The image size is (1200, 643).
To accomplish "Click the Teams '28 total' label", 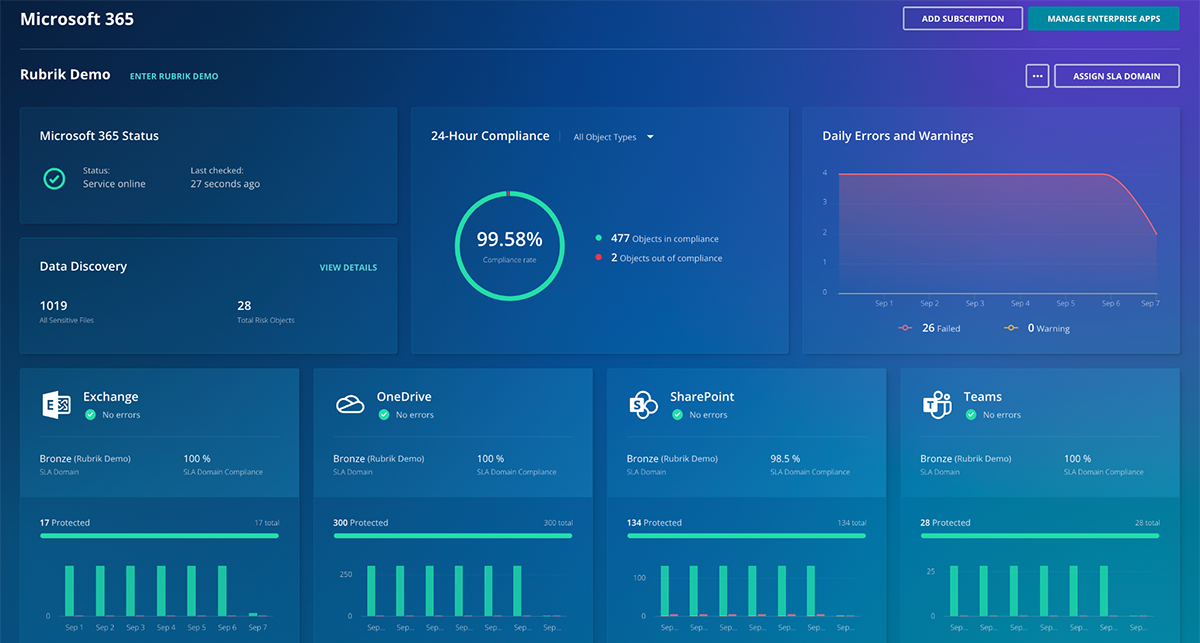I will 1146,523.
